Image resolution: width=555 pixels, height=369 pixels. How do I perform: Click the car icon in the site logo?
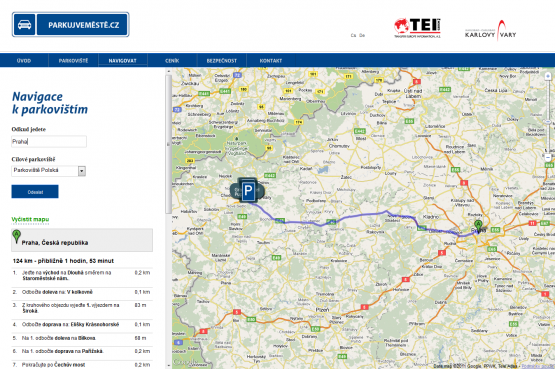click(24, 24)
